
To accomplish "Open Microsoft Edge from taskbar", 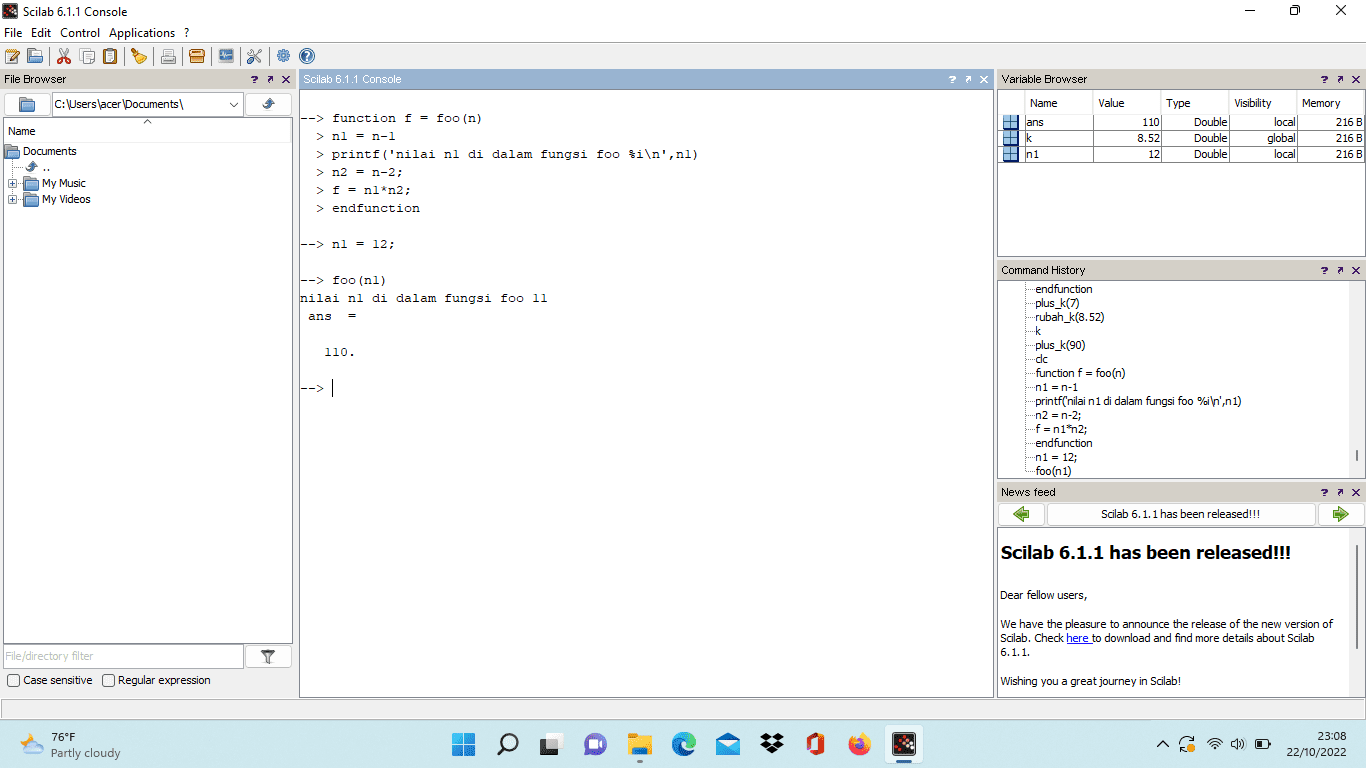I will pyautogui.click(x=683, y=744).
